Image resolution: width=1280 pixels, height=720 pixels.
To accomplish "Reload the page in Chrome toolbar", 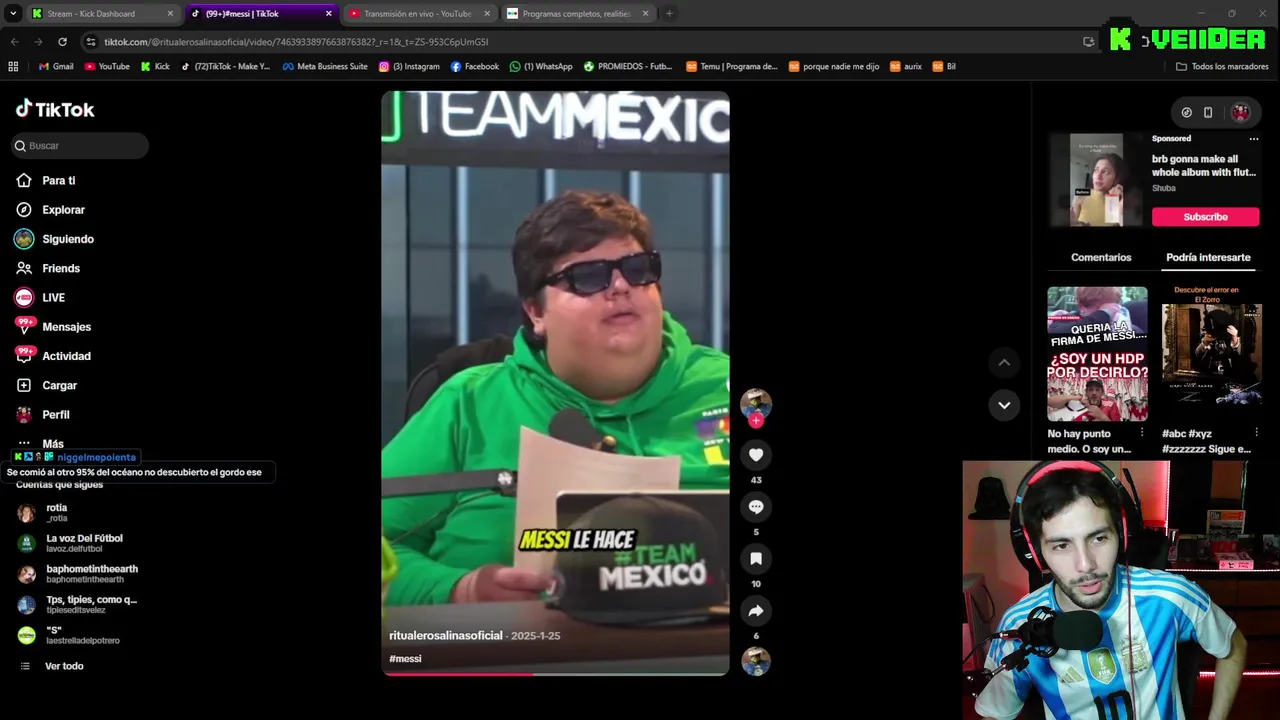I will (62, 42).
